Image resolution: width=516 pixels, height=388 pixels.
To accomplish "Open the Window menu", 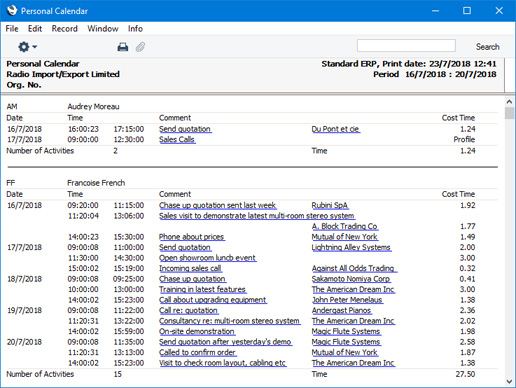I will (103, 29).
